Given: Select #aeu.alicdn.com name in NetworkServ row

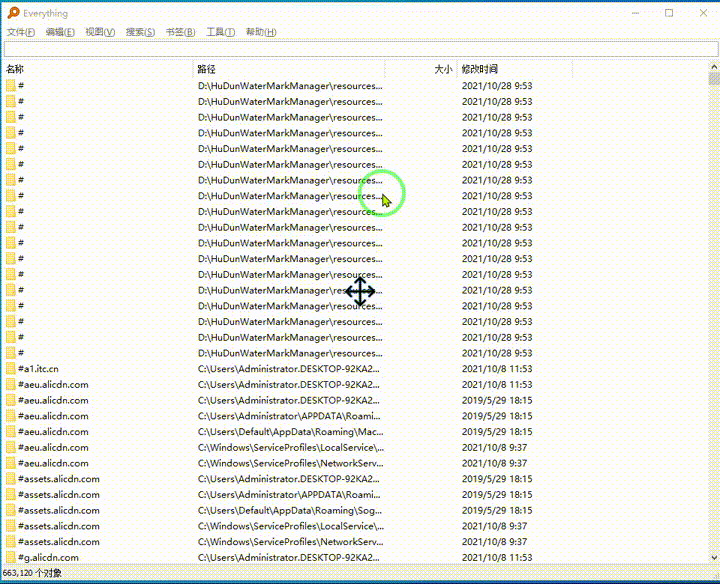Looking at the screenshot, I should click(53, 463).
